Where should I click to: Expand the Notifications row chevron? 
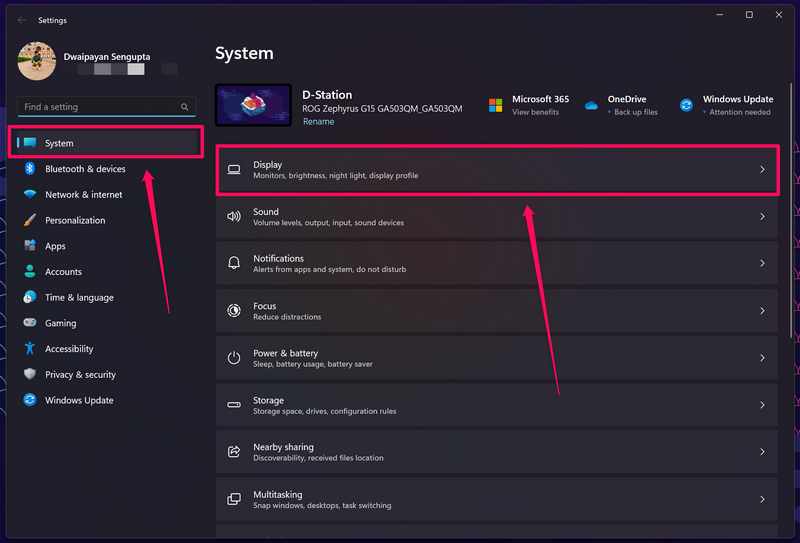[x=762, y=264]
